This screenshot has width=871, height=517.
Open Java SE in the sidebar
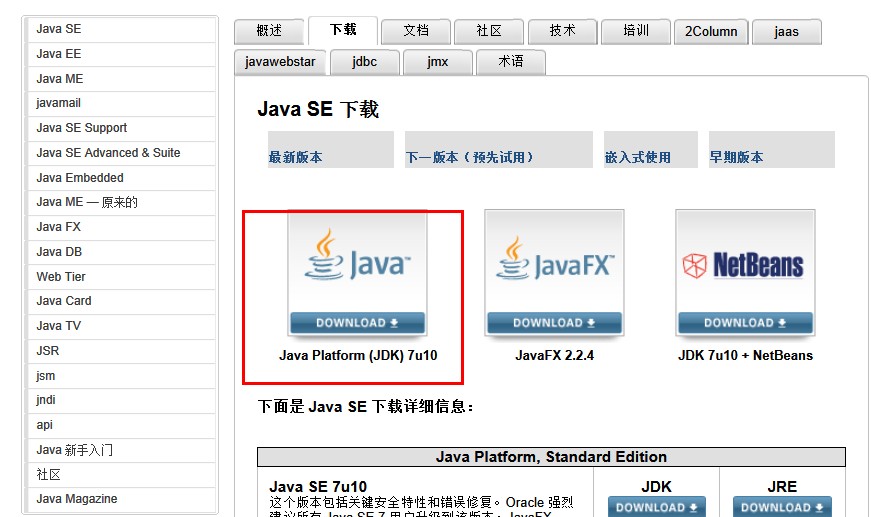tap(121, 29)
